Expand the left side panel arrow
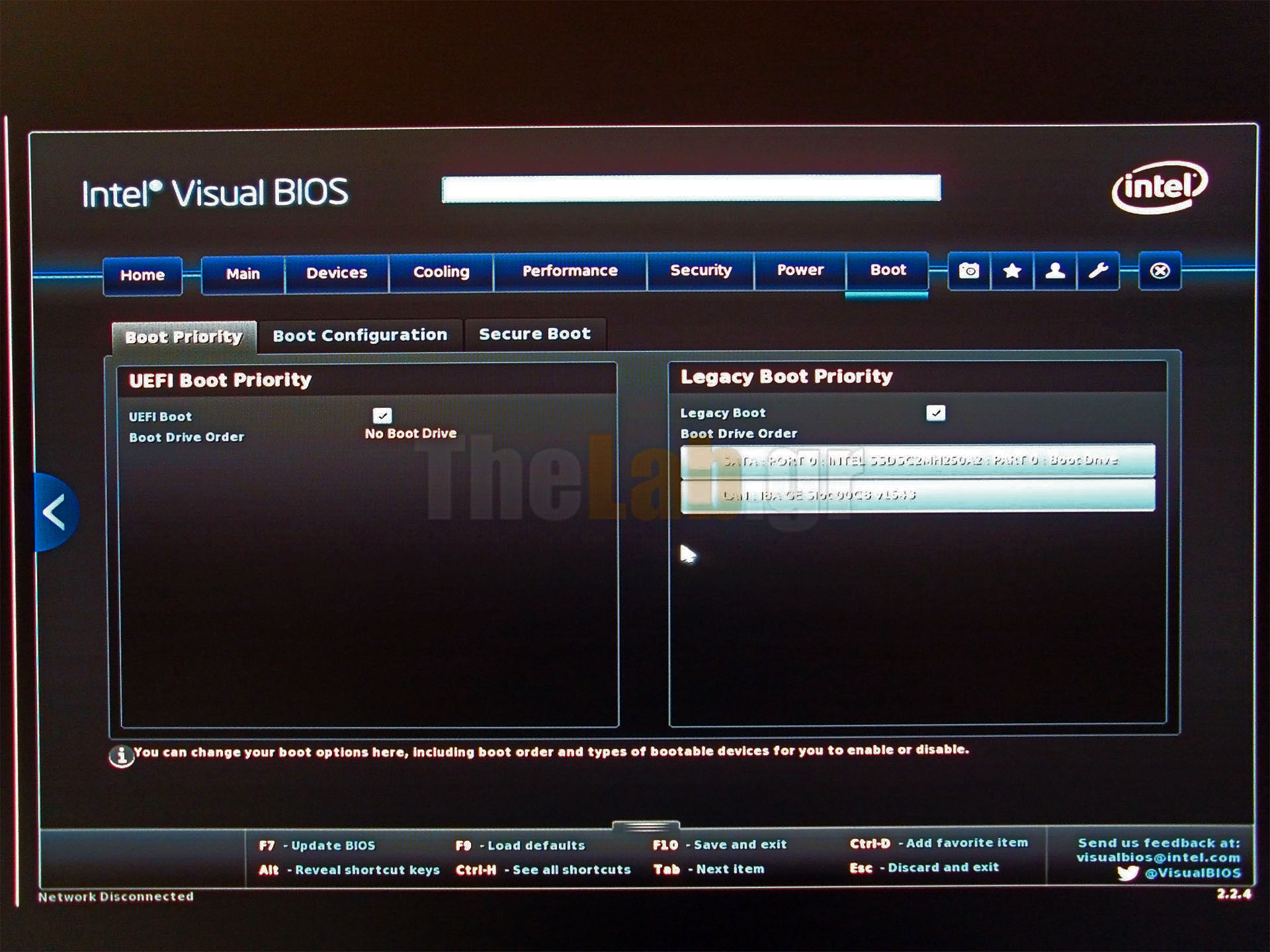1270x952 pixels. pos(55,512)
